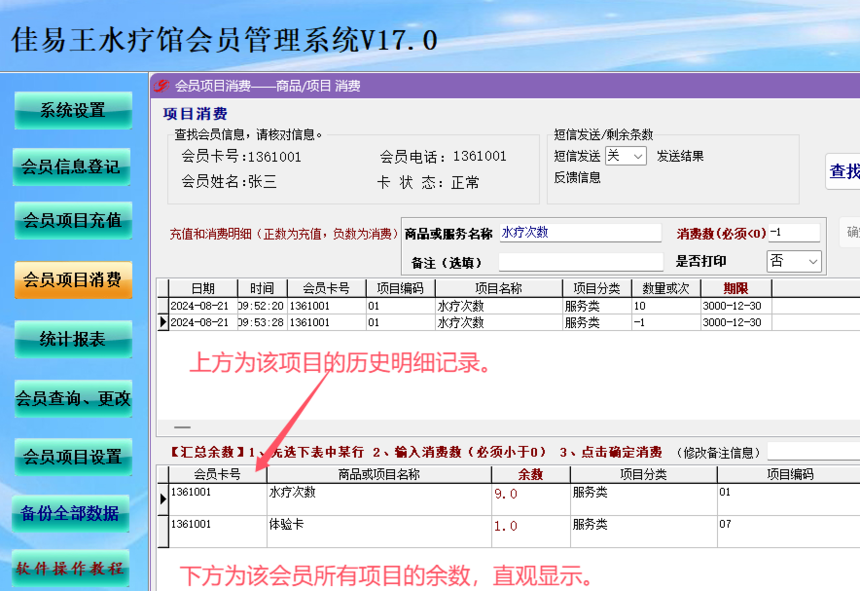Open 会员项目设置 in the sidebar
Screen dimensions: 860x591
tap(73, 457)
